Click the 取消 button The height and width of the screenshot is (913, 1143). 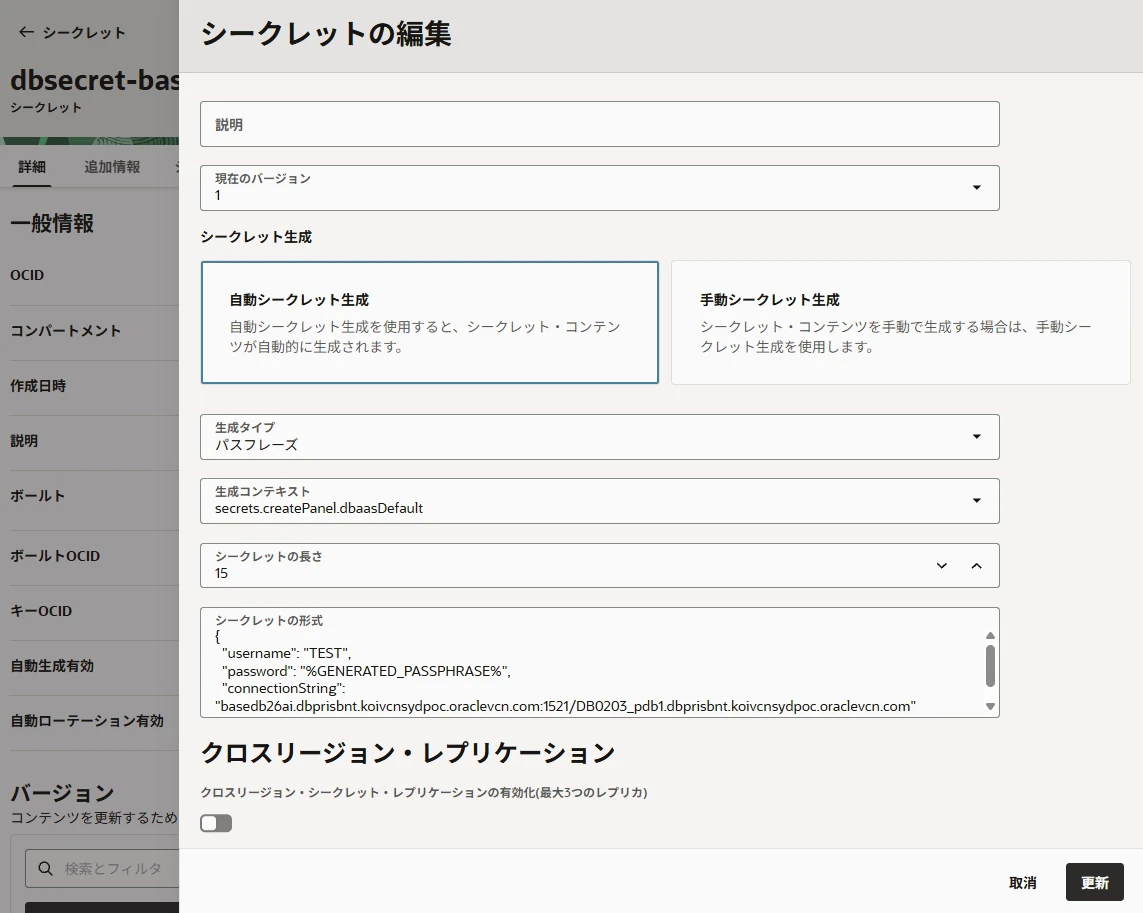click(1023, 882)
